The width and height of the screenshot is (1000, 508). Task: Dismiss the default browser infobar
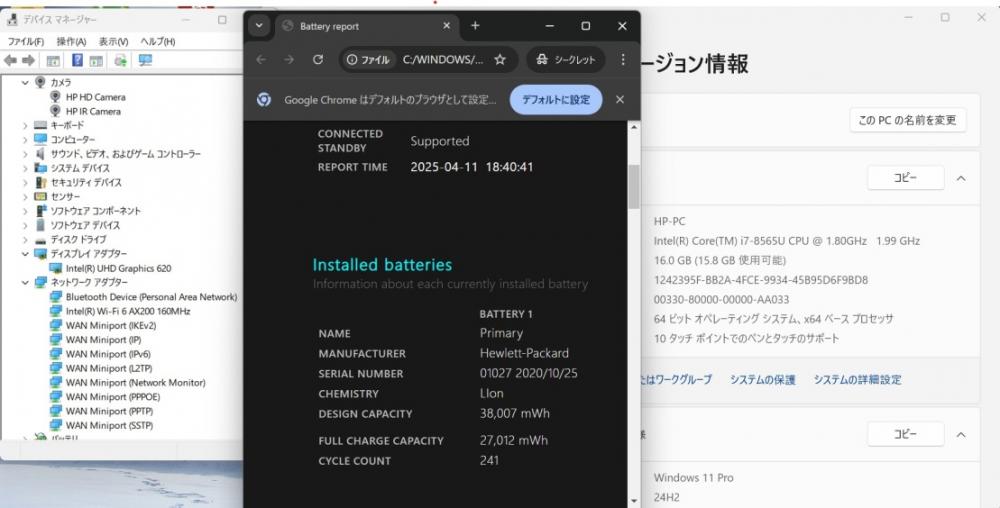(620, 99)
